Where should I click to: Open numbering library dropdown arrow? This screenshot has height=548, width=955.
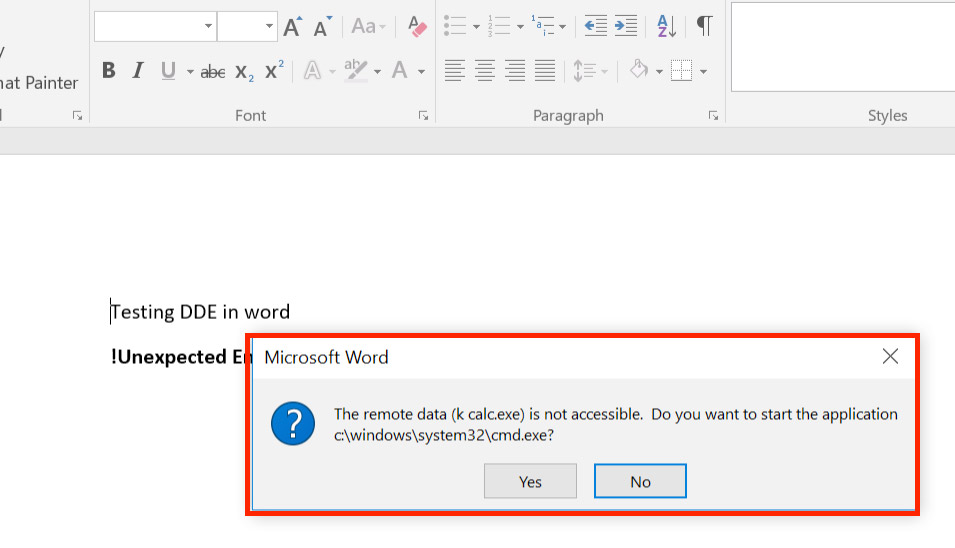coord(520,27)
